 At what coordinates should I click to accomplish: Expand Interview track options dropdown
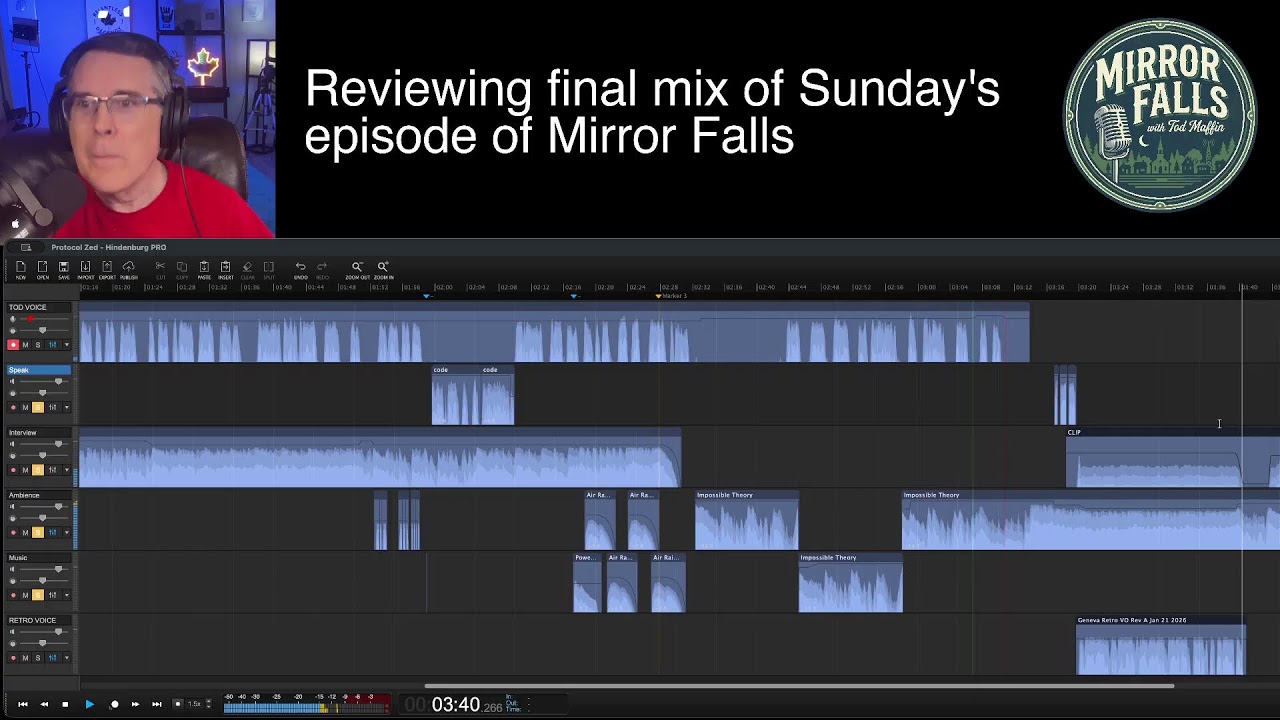tap(67, 470)
